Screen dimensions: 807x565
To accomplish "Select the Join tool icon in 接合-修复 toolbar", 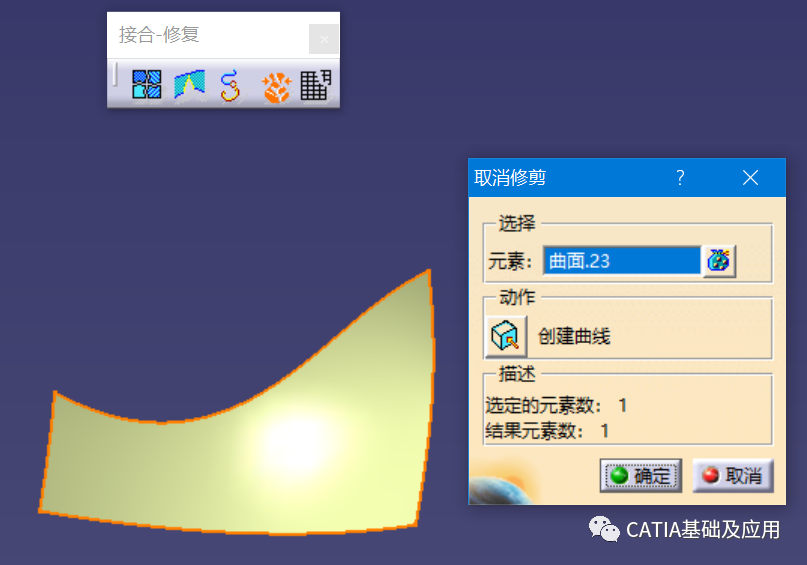I will [147, 84].
